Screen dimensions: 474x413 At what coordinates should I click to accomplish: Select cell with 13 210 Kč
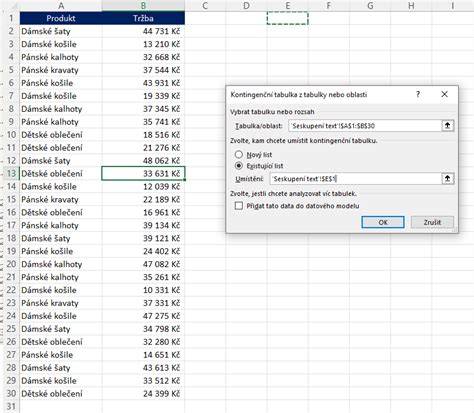pos(143,44)
